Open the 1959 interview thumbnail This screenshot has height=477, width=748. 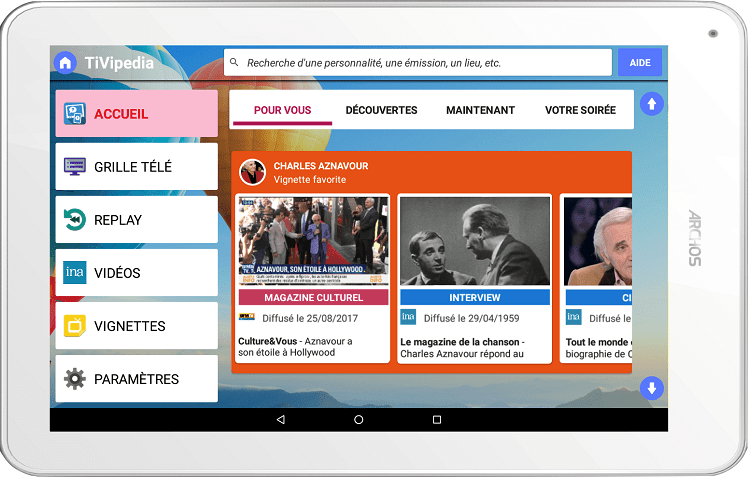(474, 241)
